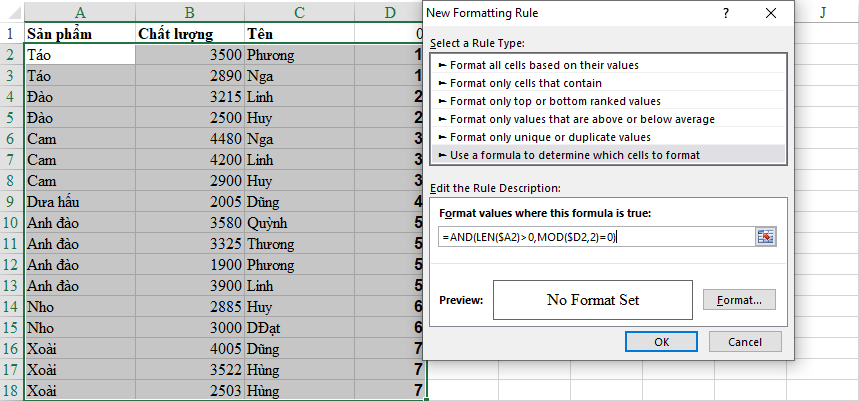The height and width of the screenshot is (401, 859).
Task: Confirm the rule with OK
Action: (661, 342)
